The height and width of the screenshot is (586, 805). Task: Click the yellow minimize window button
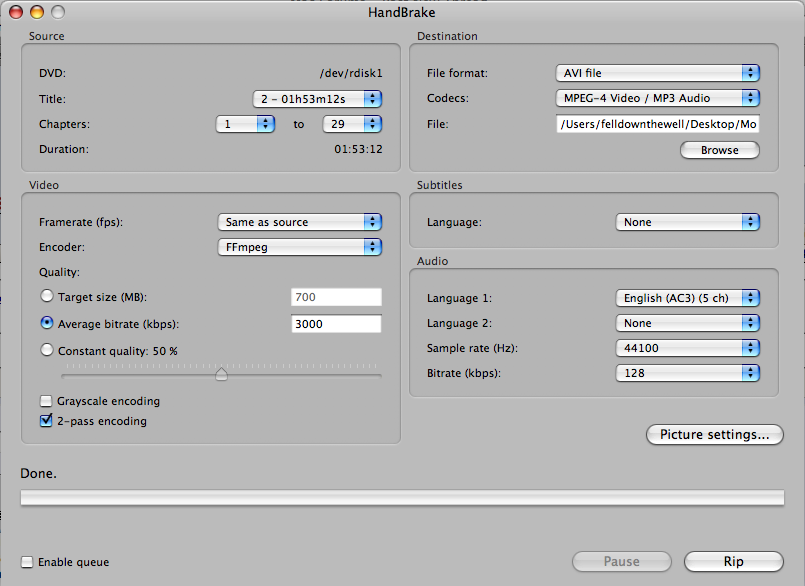point(37,11)
